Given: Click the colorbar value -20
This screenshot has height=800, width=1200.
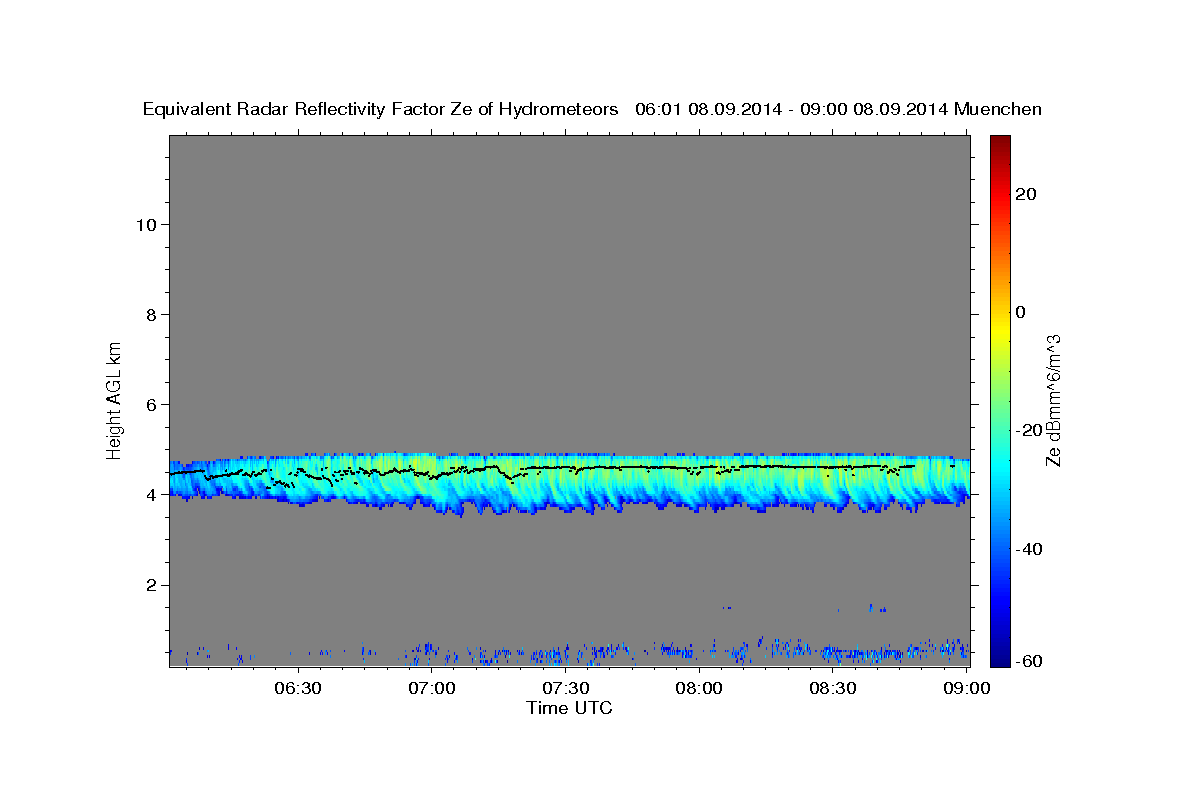Looking at the screenshot, I should pos(1027,430).
